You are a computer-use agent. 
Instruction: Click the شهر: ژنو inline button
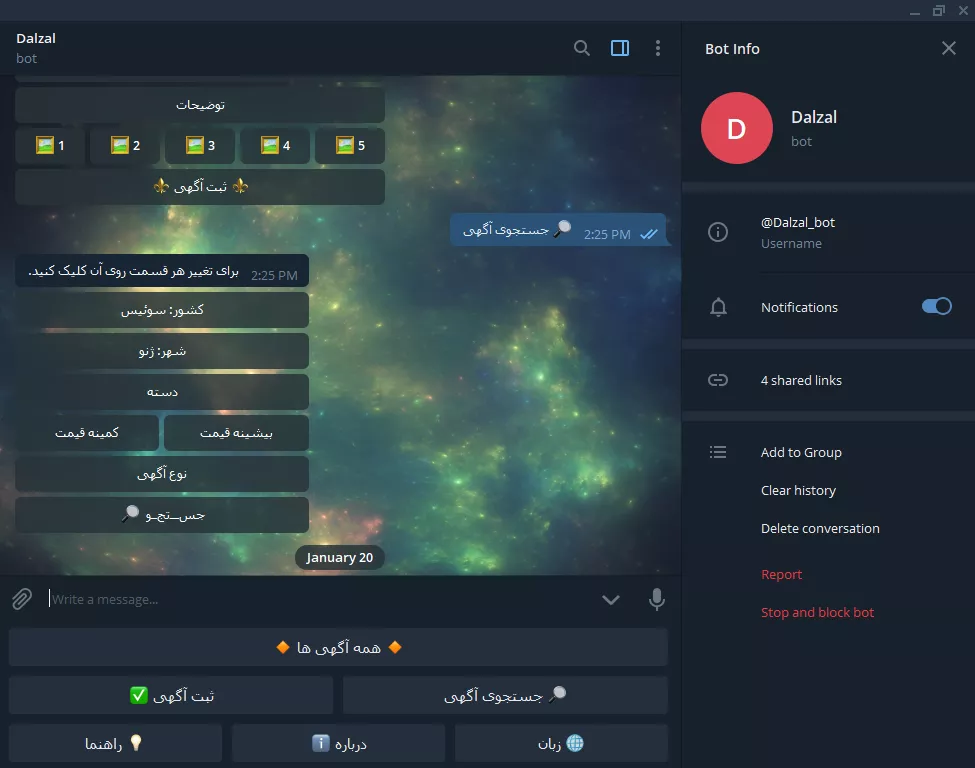162,351
